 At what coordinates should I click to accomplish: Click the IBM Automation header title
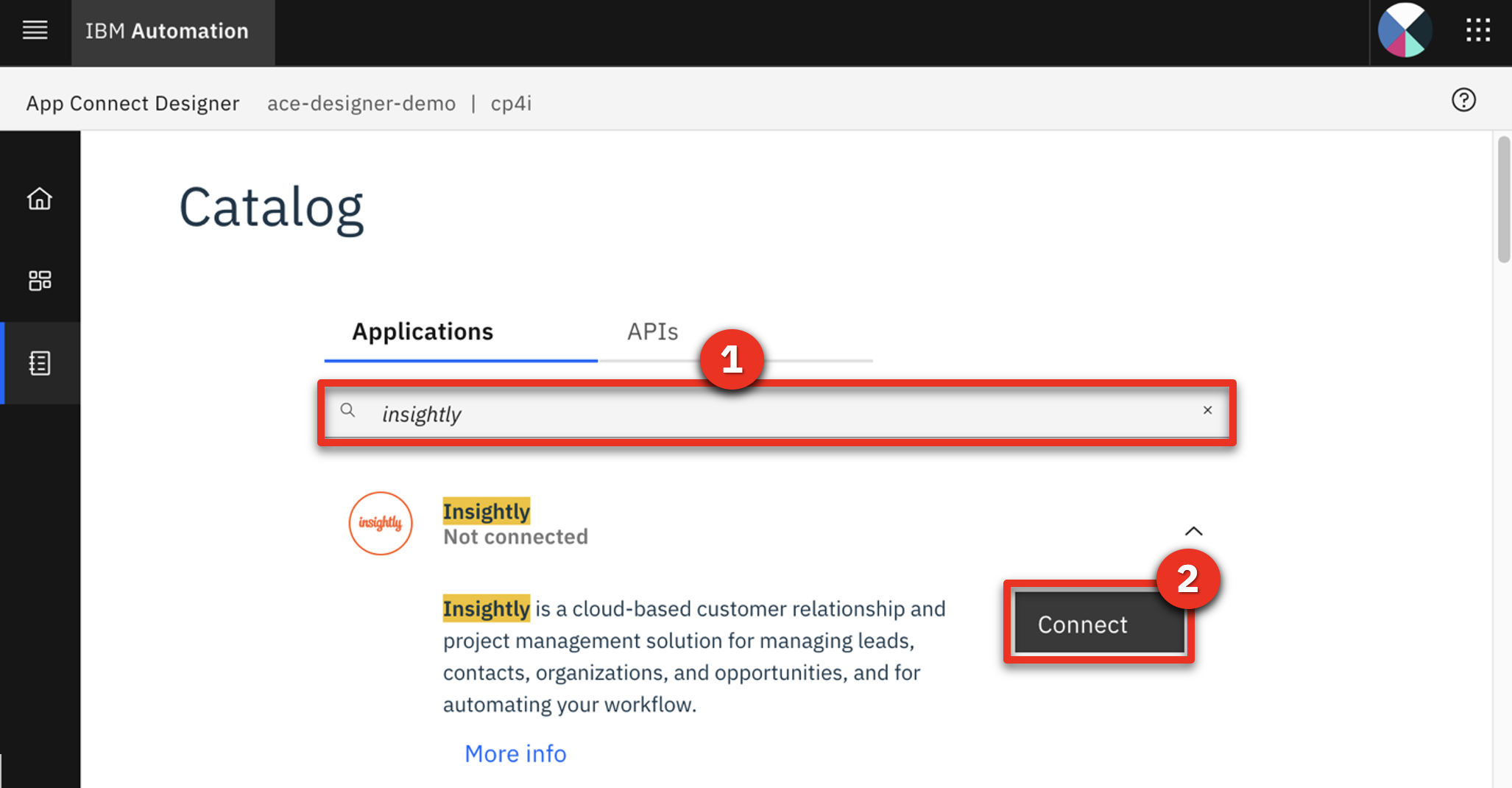[167, 31]
